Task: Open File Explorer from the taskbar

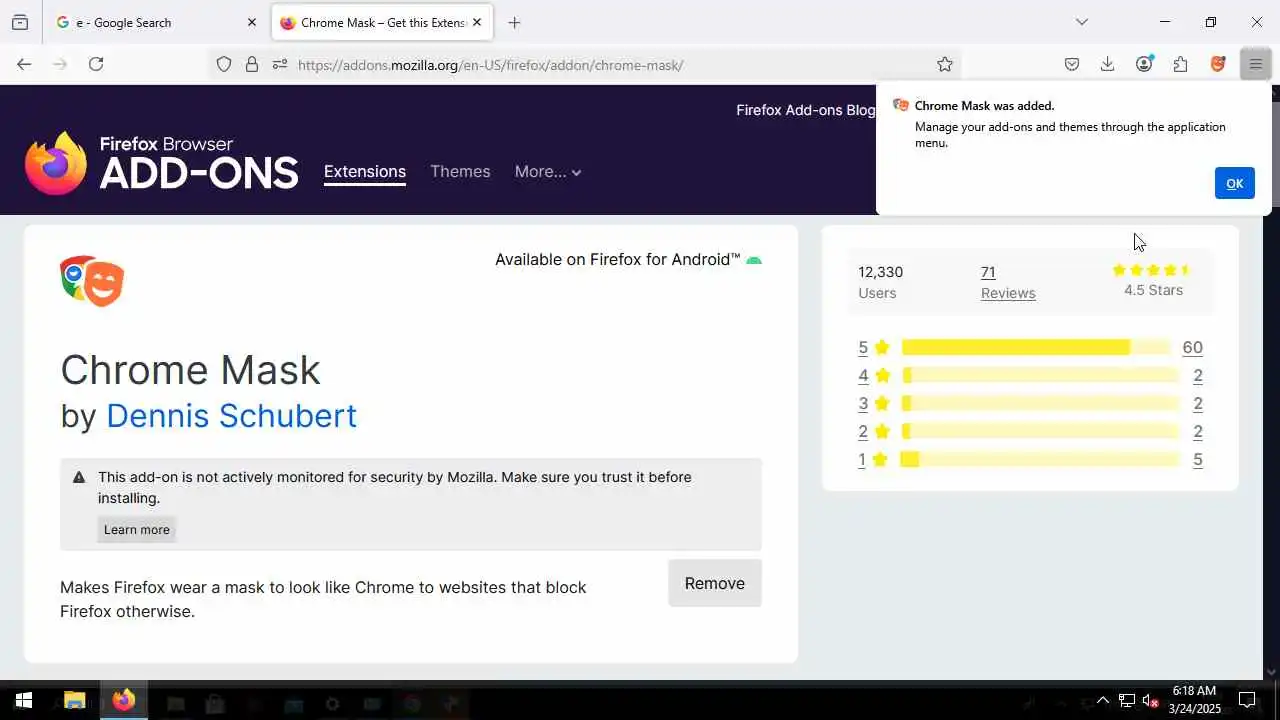Action: point(75,701)
